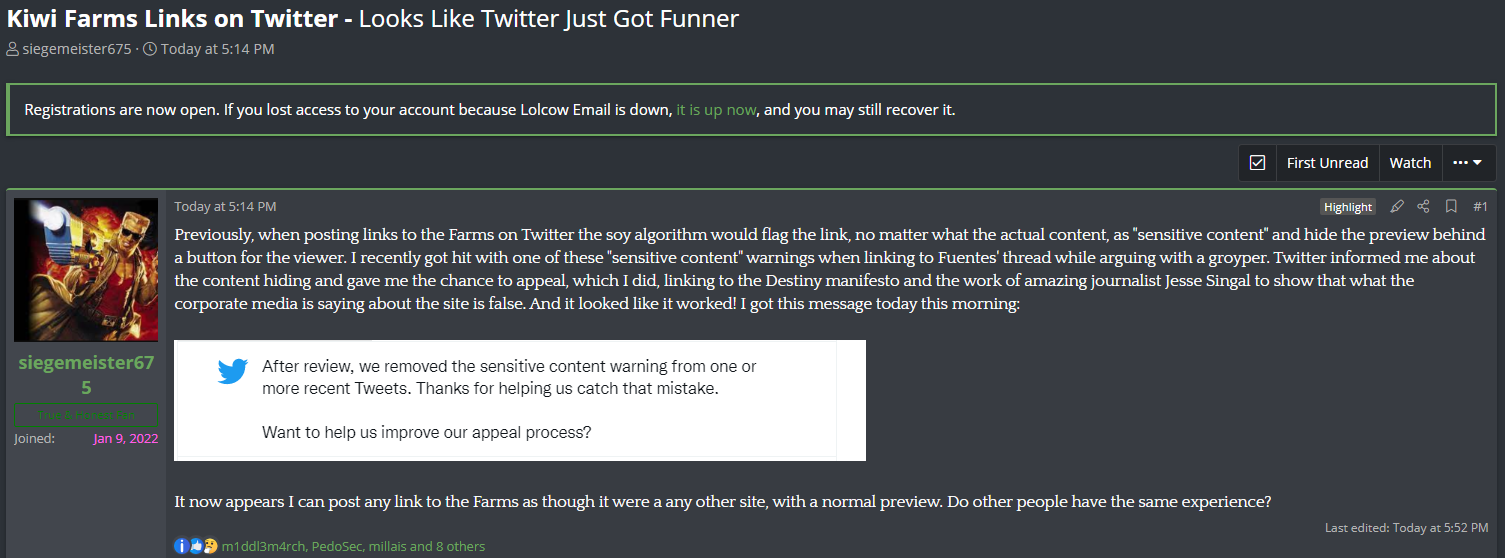The height and width of the screenshot is (558, 1505).
Task: Click the Twitter bird logo in the embedded image
Action: [233, 372]
